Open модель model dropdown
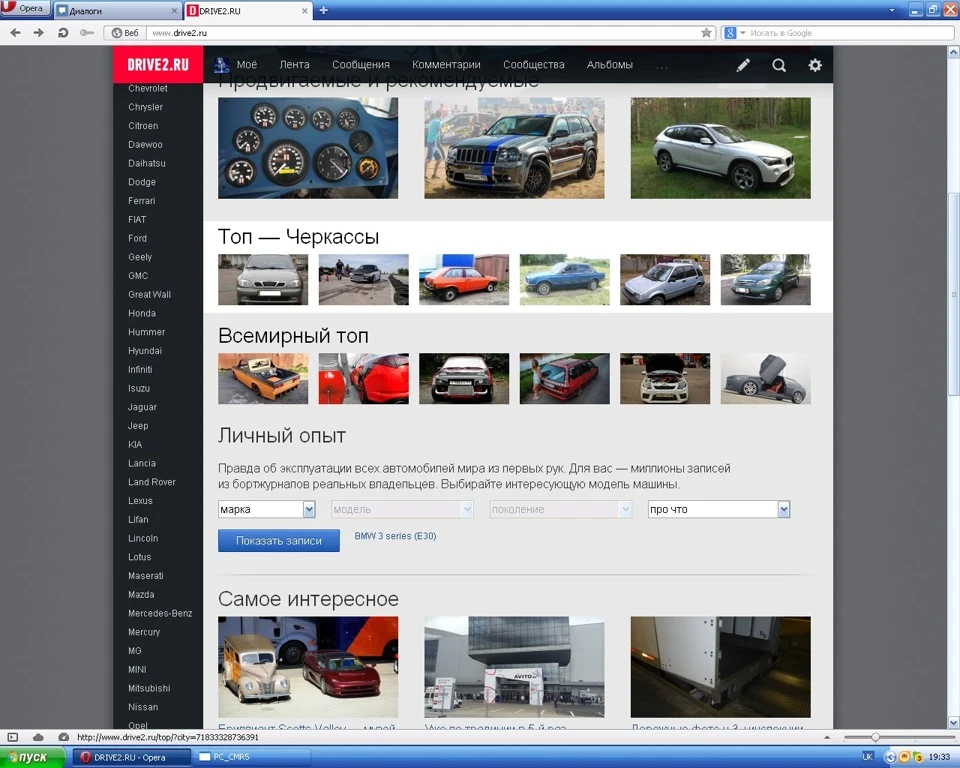The width and height of the screenshot is (960, 768). 402,509
